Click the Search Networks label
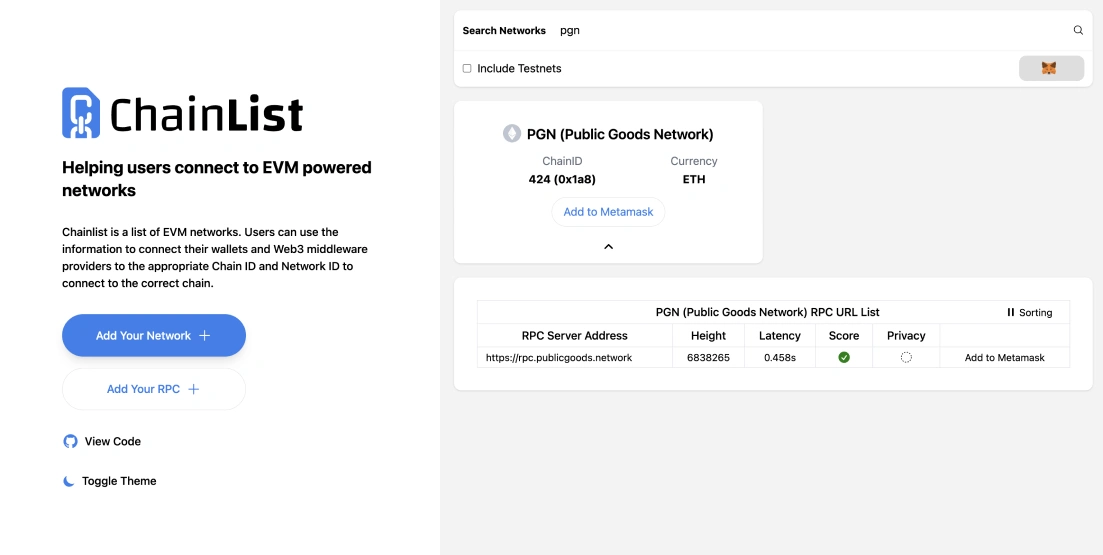The height and width of the screenshot is (555, 1103). point(504,30)
